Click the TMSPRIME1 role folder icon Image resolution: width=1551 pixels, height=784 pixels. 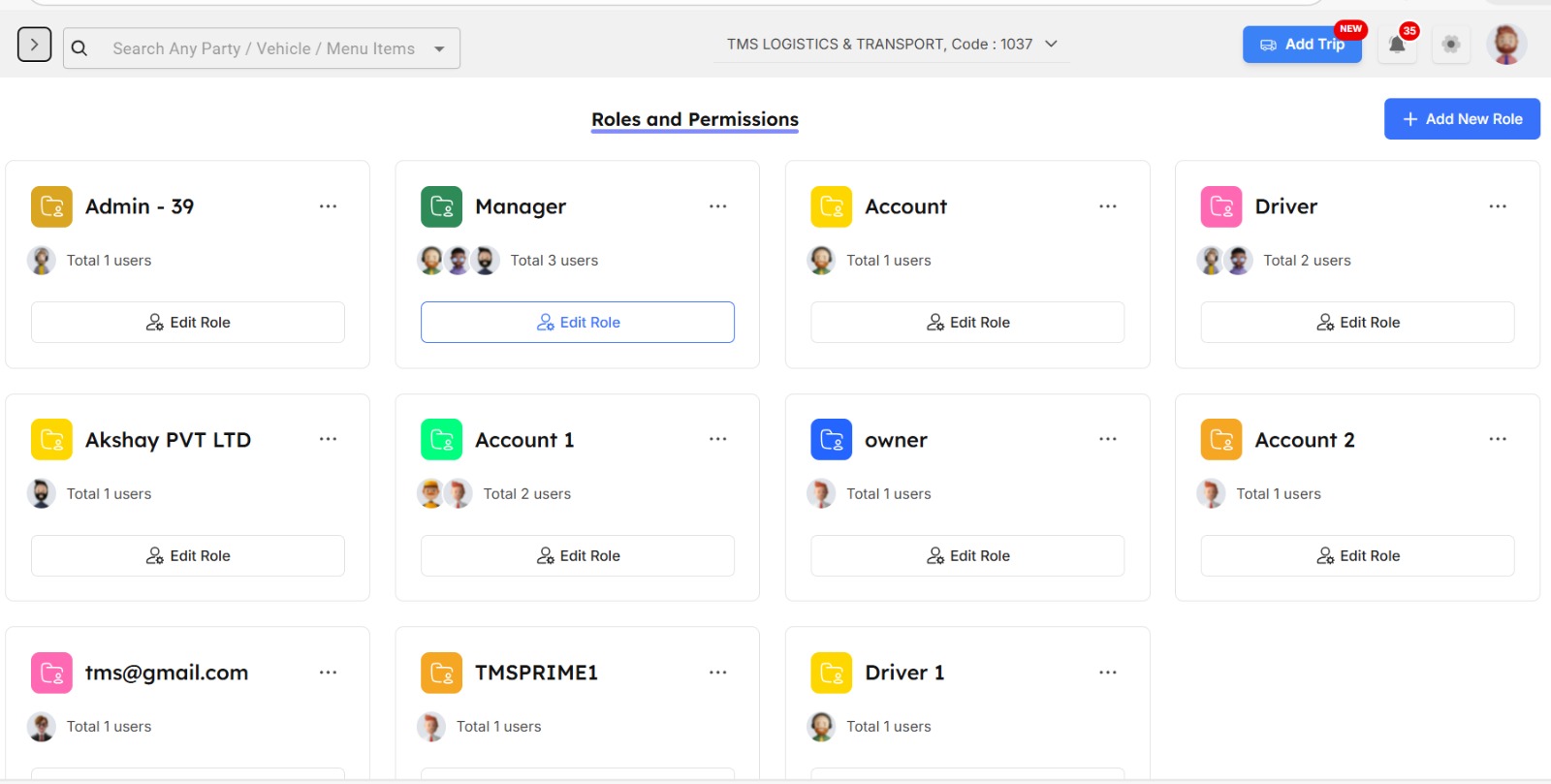click(x=441, y=673)
